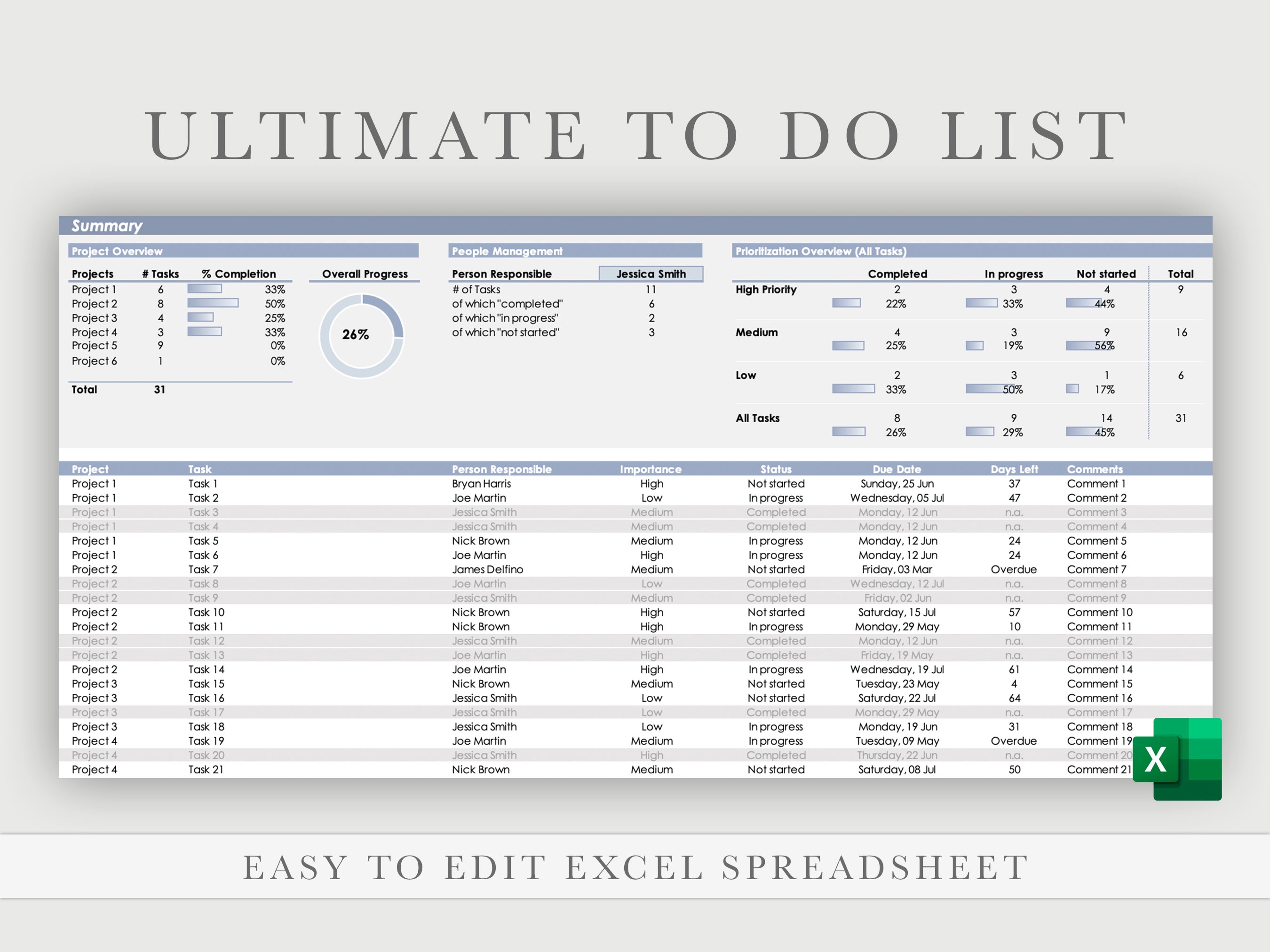The width and height of the screenshot is (1270, 952).
Task: Click the Task 1 cell
Action: [203, 484]
